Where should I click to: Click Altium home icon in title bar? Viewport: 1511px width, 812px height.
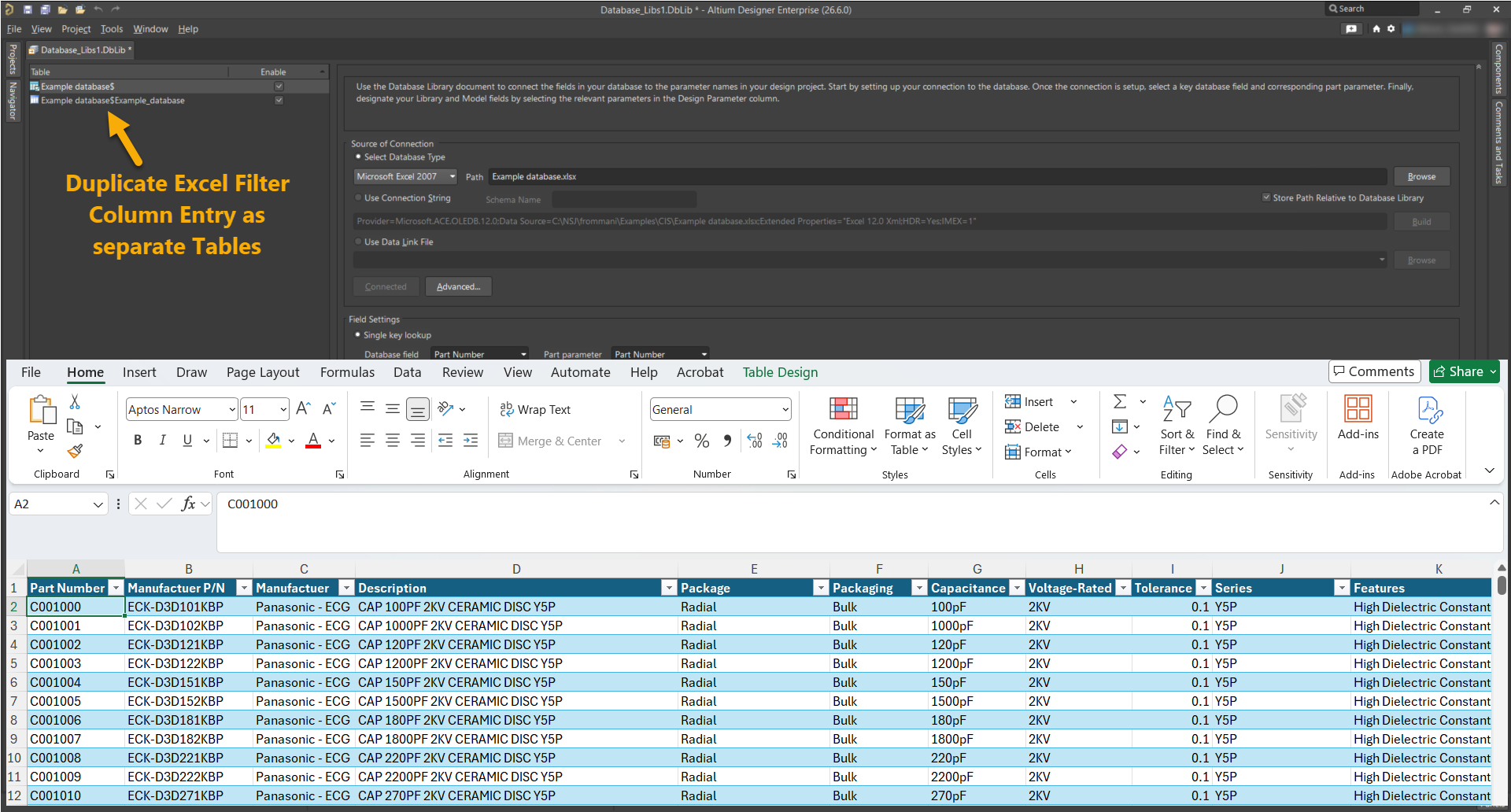point(1376,28)
